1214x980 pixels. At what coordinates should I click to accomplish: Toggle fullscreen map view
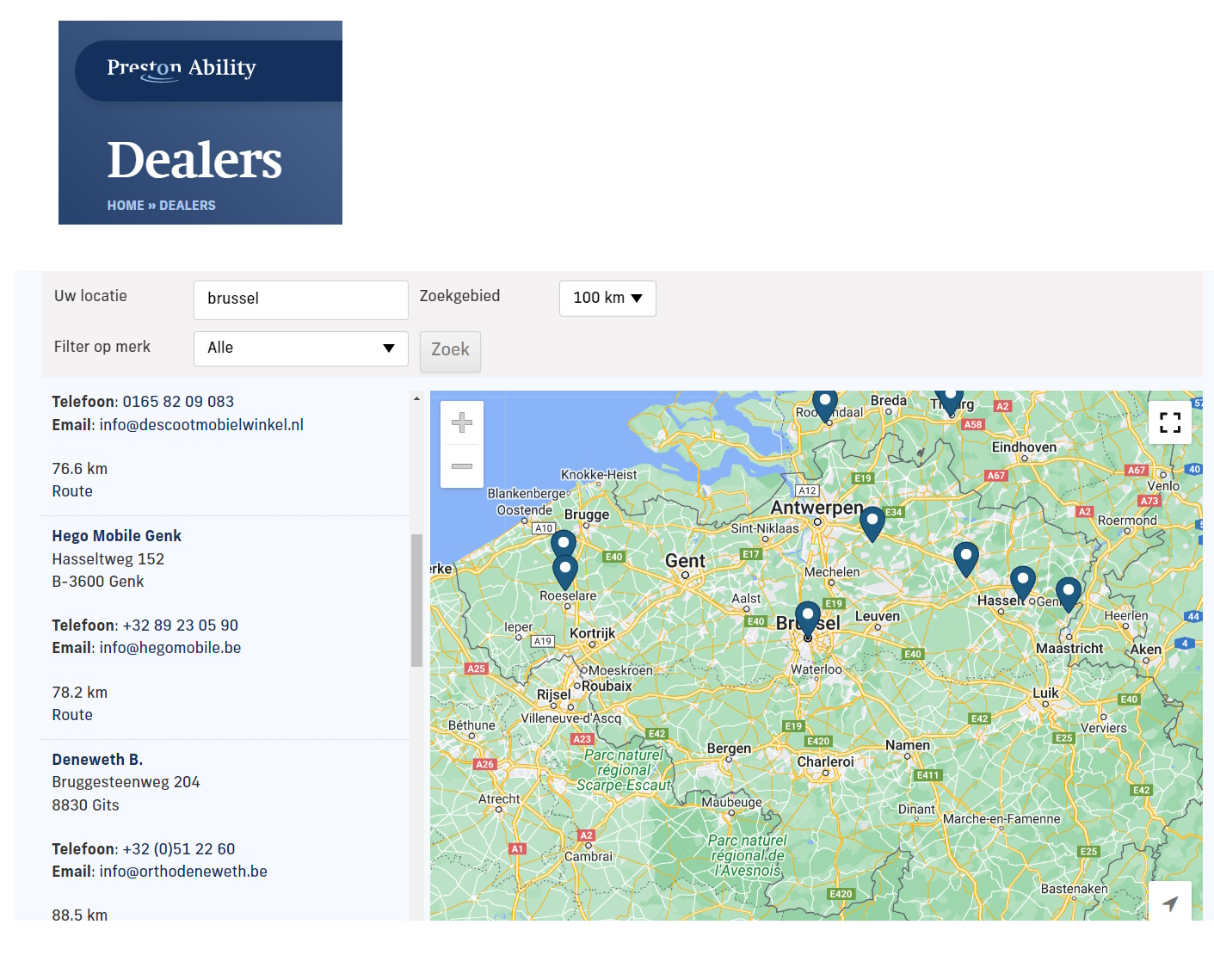point(1169,422)
